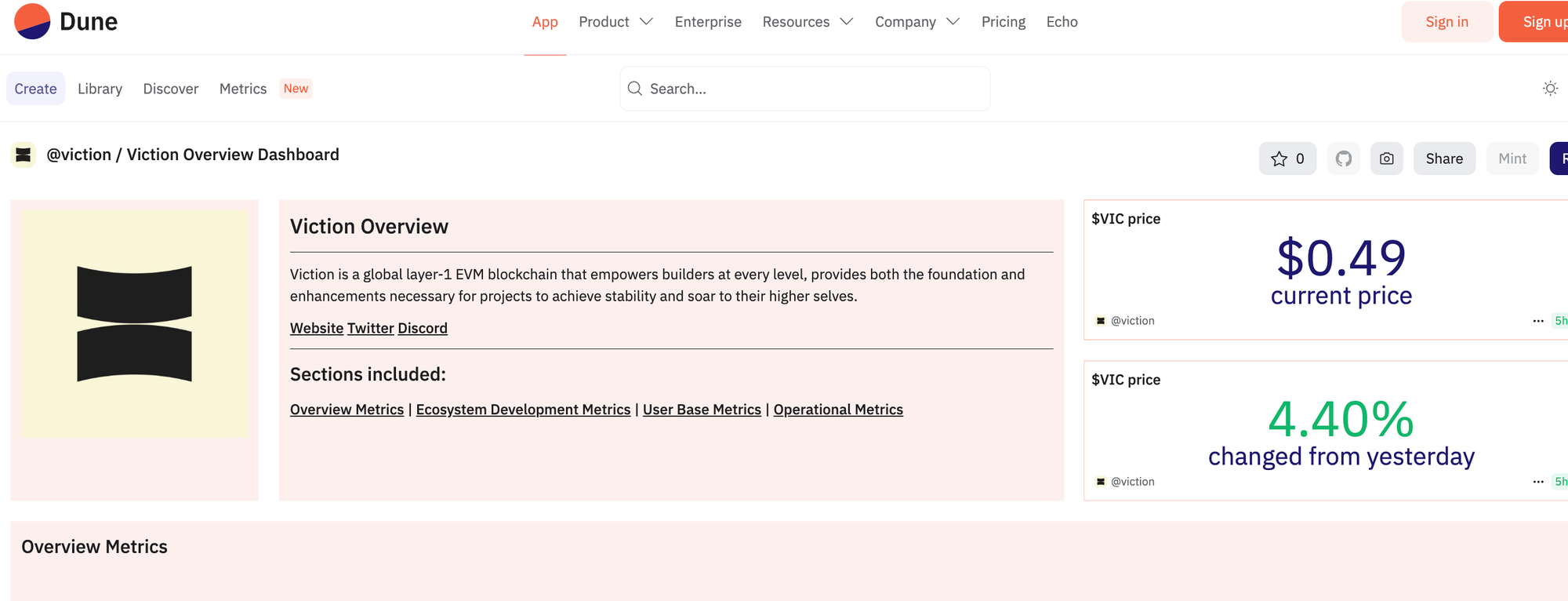The image size is (1568, 601).
Task: Switch to the Library tab
Action: click(x=100, y=89)
